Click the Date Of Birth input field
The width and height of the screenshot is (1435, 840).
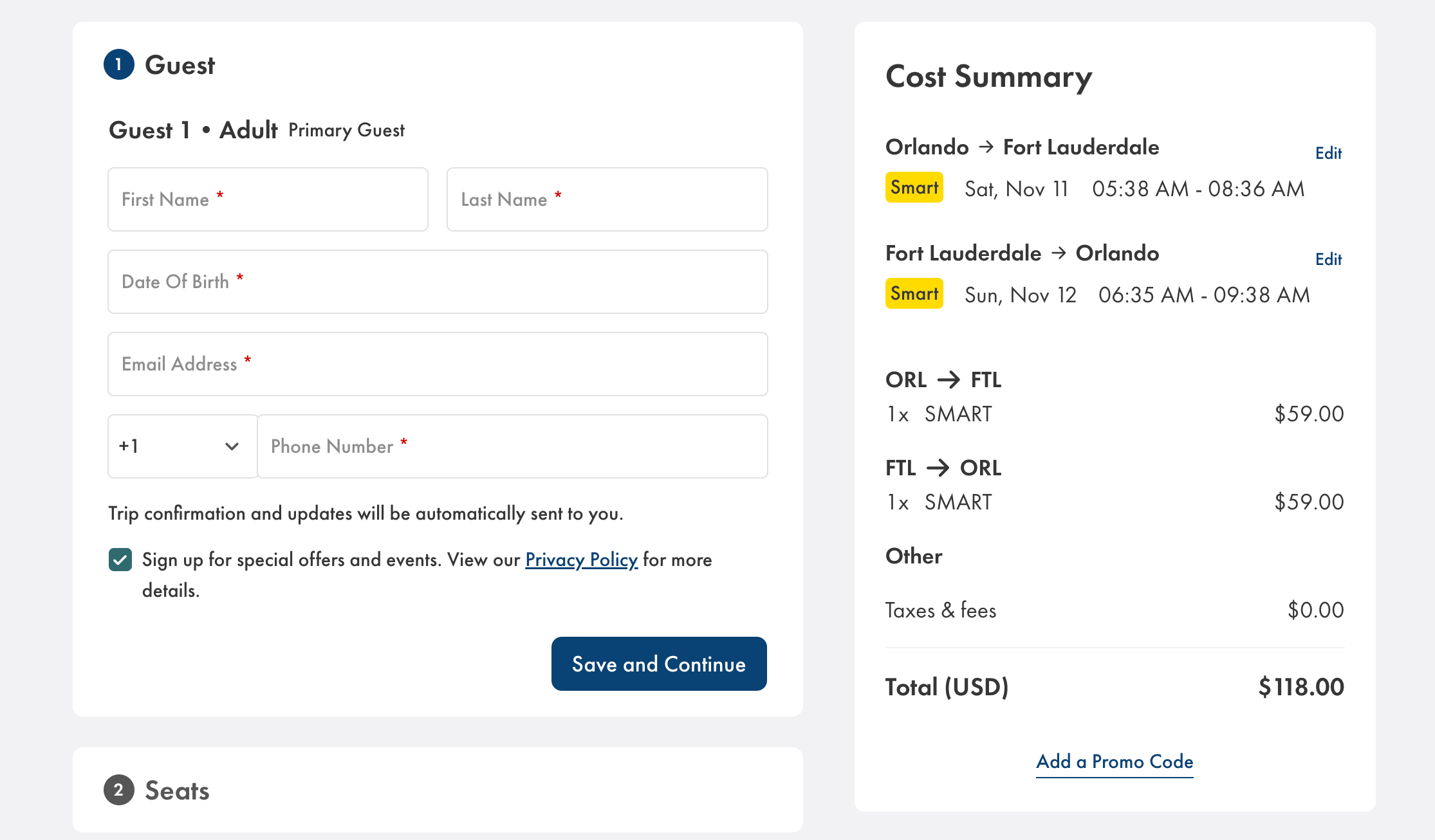click(437, 281)
